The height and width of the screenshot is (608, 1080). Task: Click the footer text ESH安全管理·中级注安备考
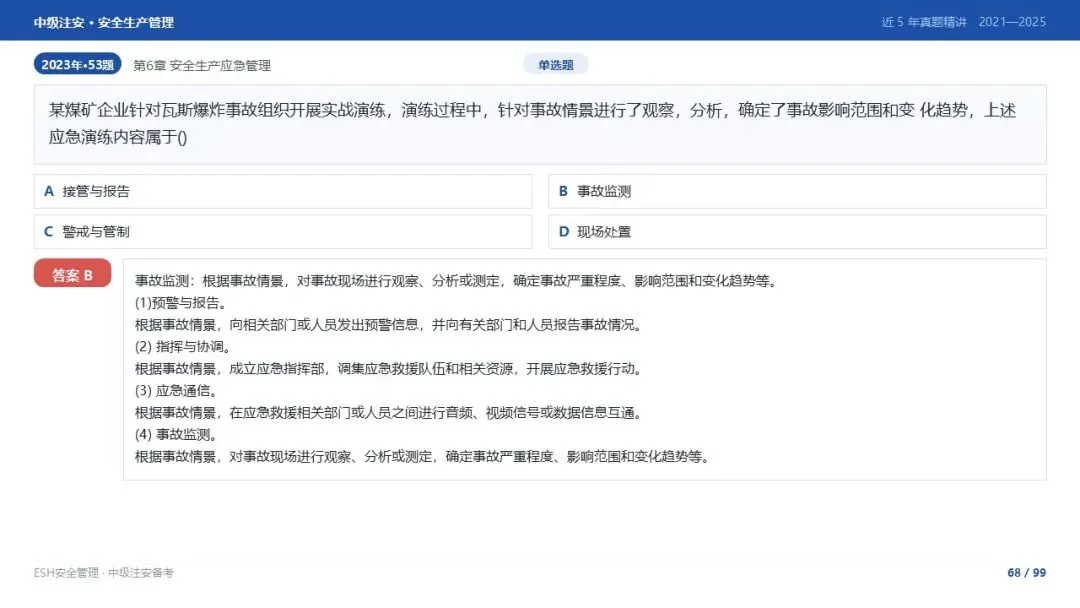tap(103, 573)
